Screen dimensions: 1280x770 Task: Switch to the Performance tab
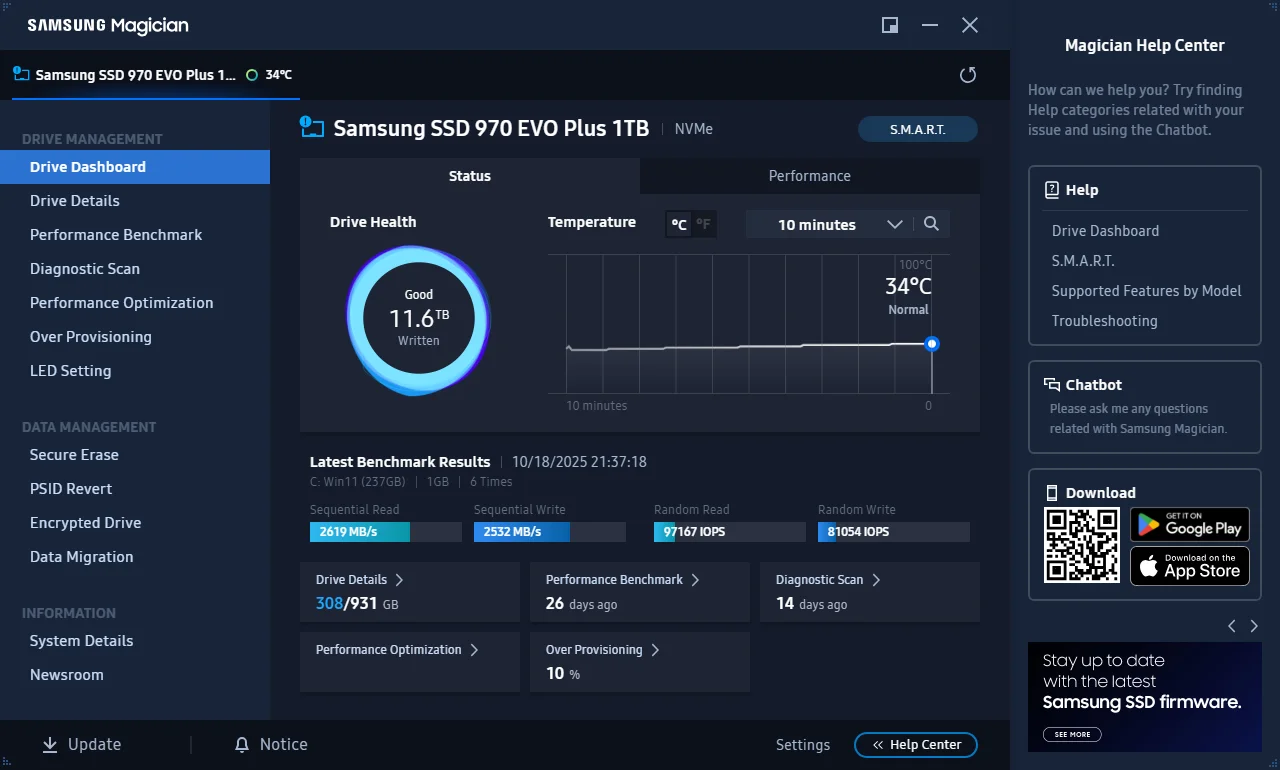point(810,176)
